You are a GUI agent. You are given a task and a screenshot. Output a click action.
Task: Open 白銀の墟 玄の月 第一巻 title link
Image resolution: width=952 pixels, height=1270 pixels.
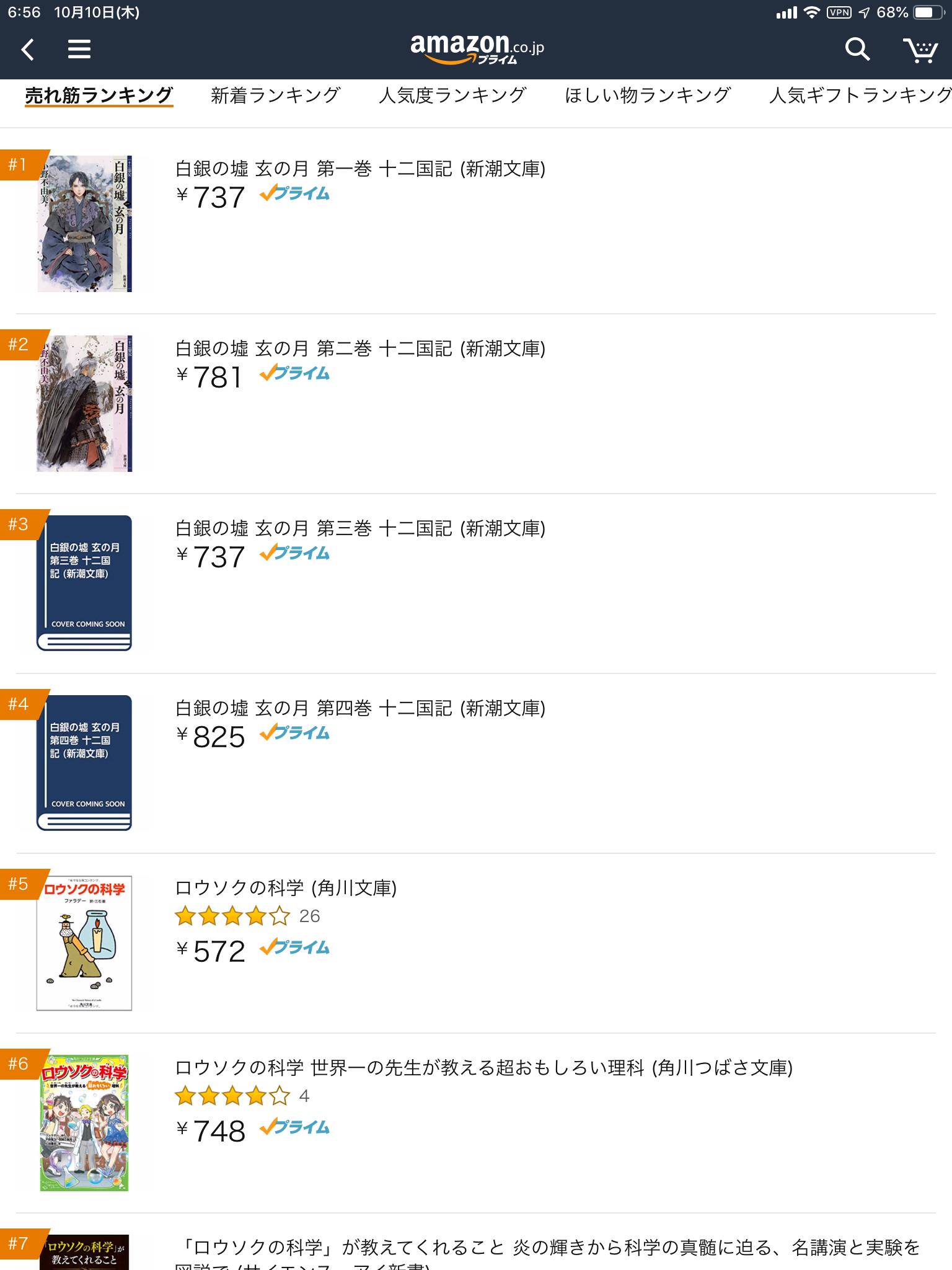coord(360,169)
